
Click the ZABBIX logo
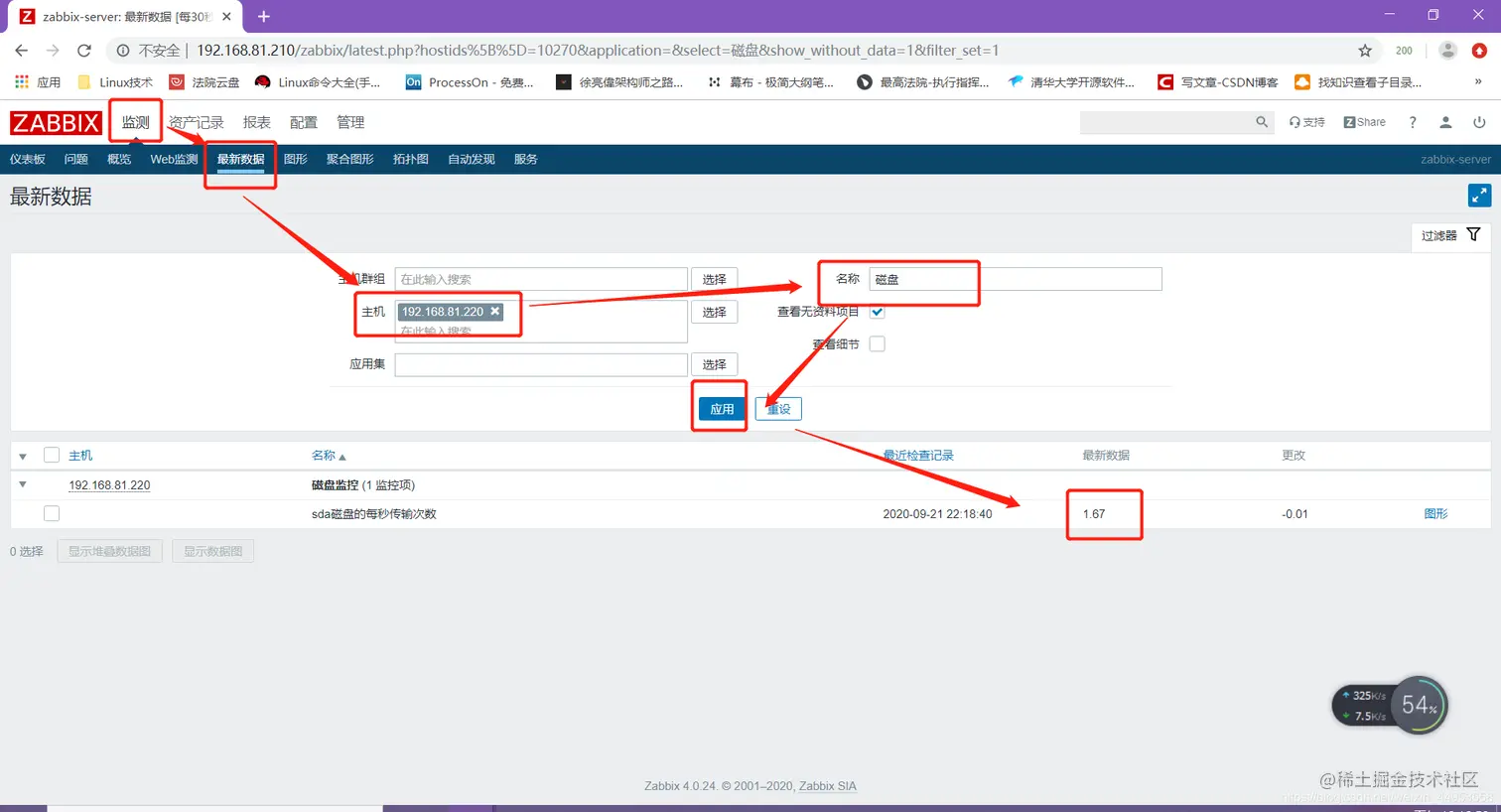coord(56,123)
